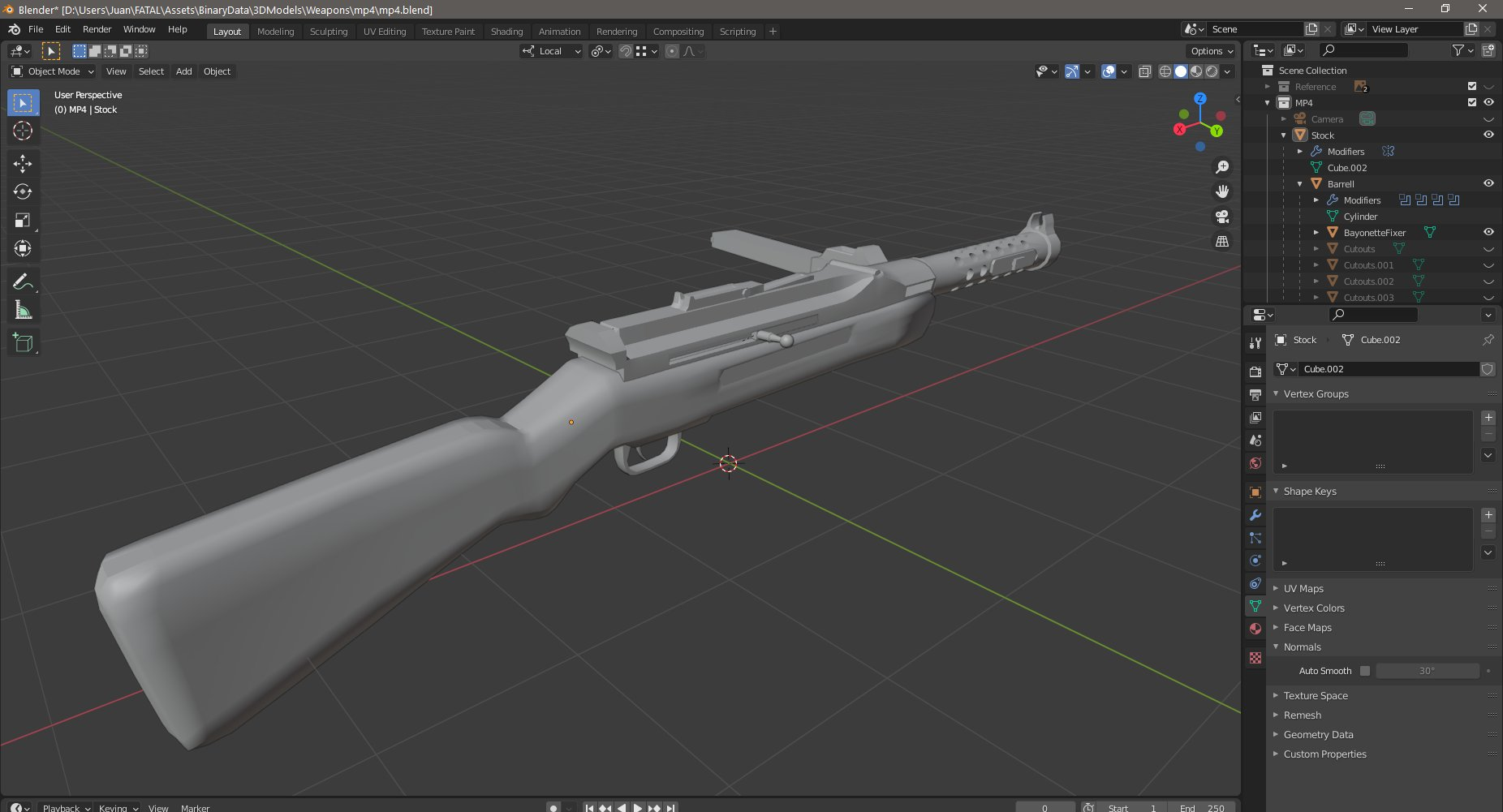Enable the Auto Smooth checkbox

pyautogui.click(x=1365, y=671)
